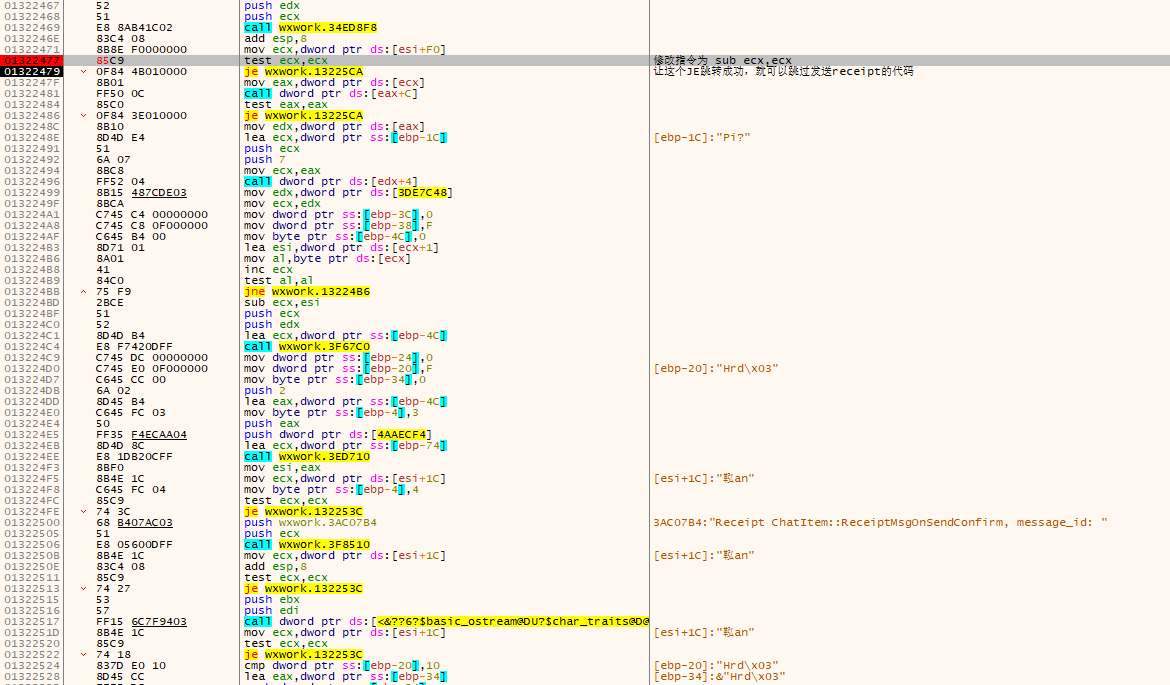Click push wxwork.3AC07B4 instruction
This screenshot has height=685, width=1170.
[x=311, y=523]
